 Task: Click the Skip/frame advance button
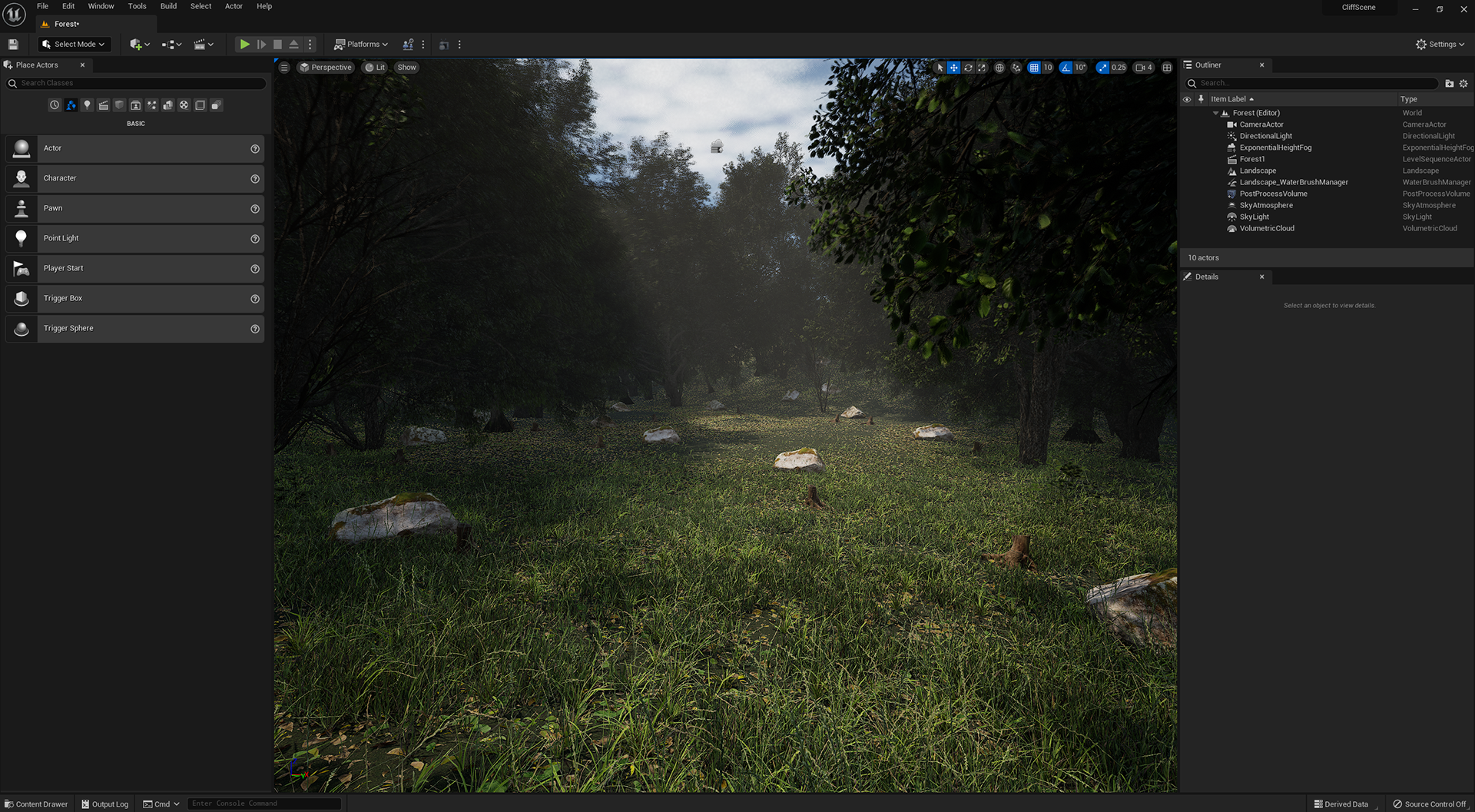tap(261, 45)
